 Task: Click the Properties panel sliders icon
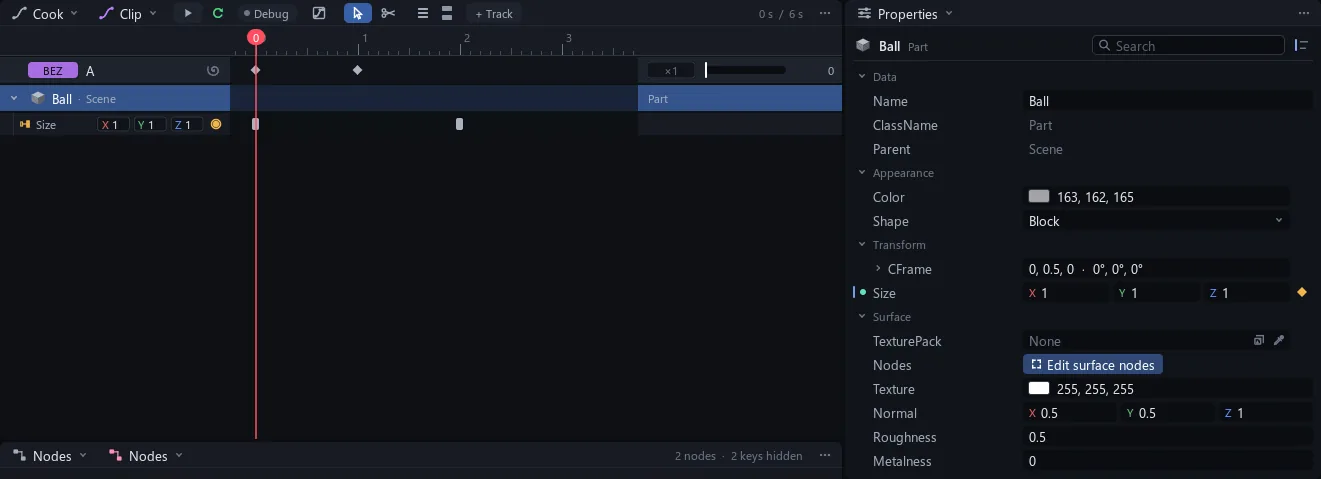point(865,14)
